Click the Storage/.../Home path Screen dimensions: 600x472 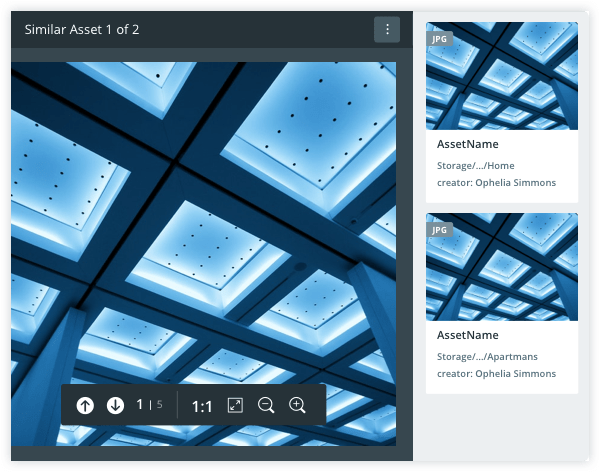pyautogui.click(x=476, y=166)
